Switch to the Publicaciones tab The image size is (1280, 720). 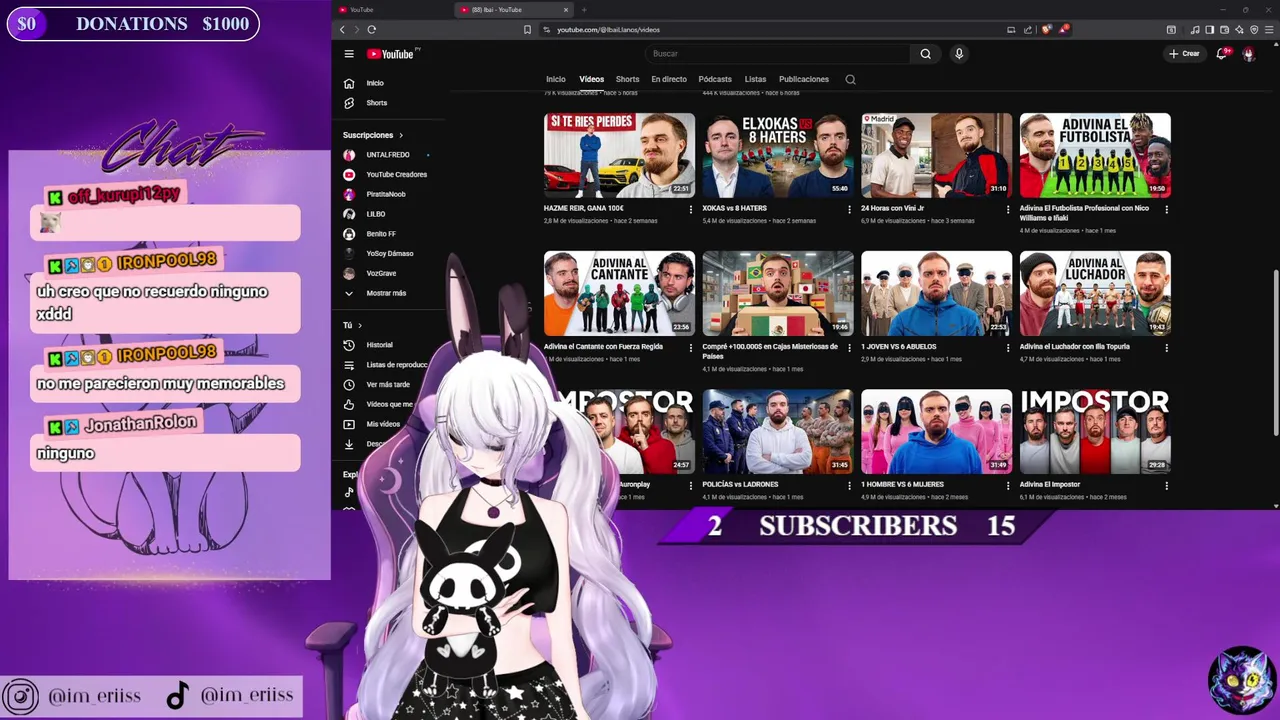coord(804,79)
